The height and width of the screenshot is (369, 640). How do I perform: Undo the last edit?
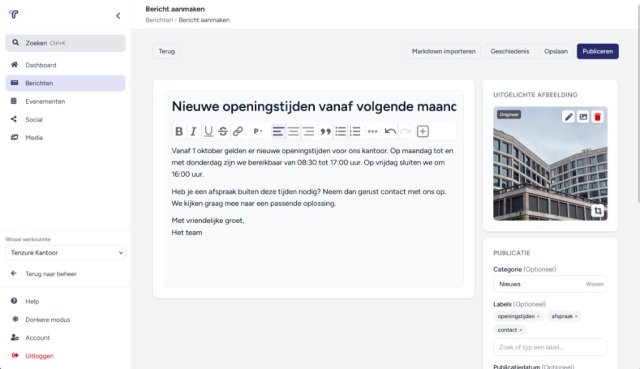[x=390, y=131]
